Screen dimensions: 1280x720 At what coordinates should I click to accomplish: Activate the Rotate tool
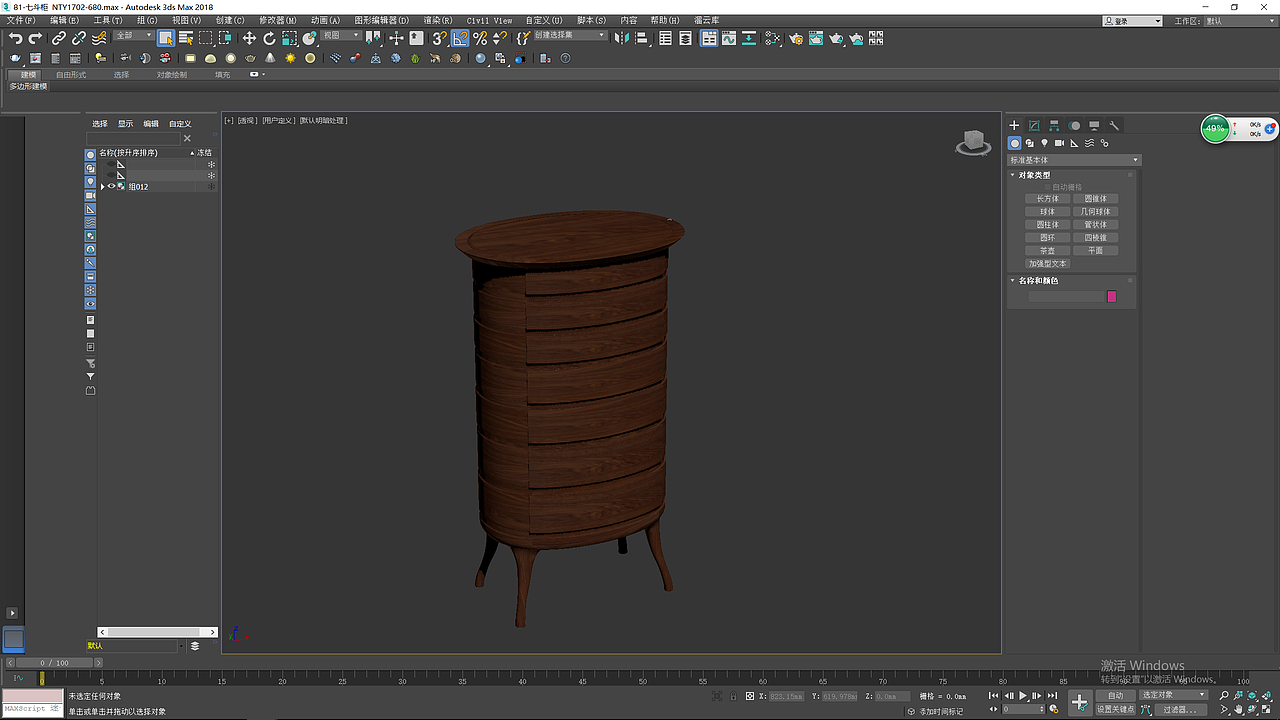pos(269,38)
